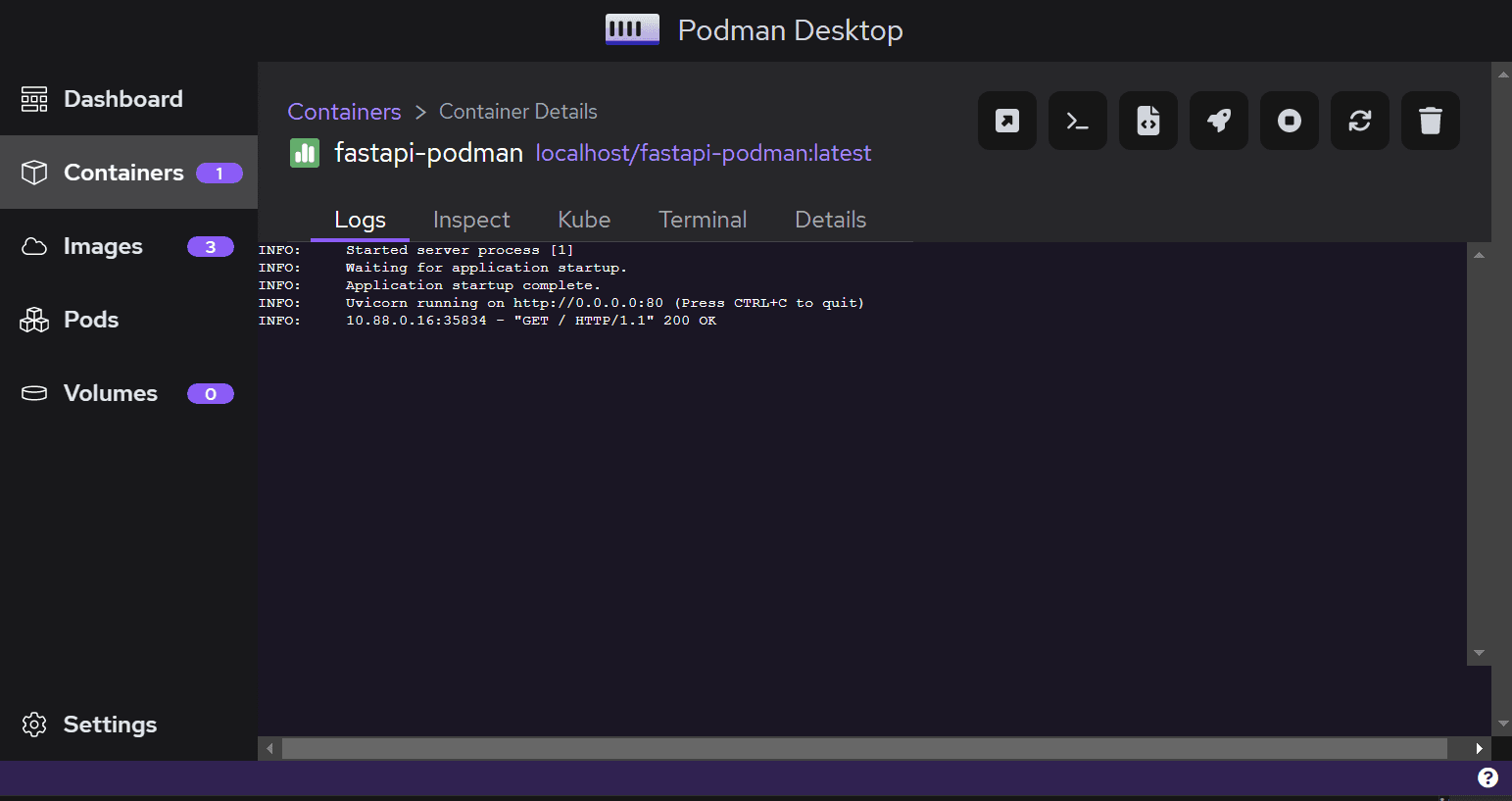This screenshot has width=1512, height=801.
Task: Click the Podman Desktop title text
Action: pos(791,30)
